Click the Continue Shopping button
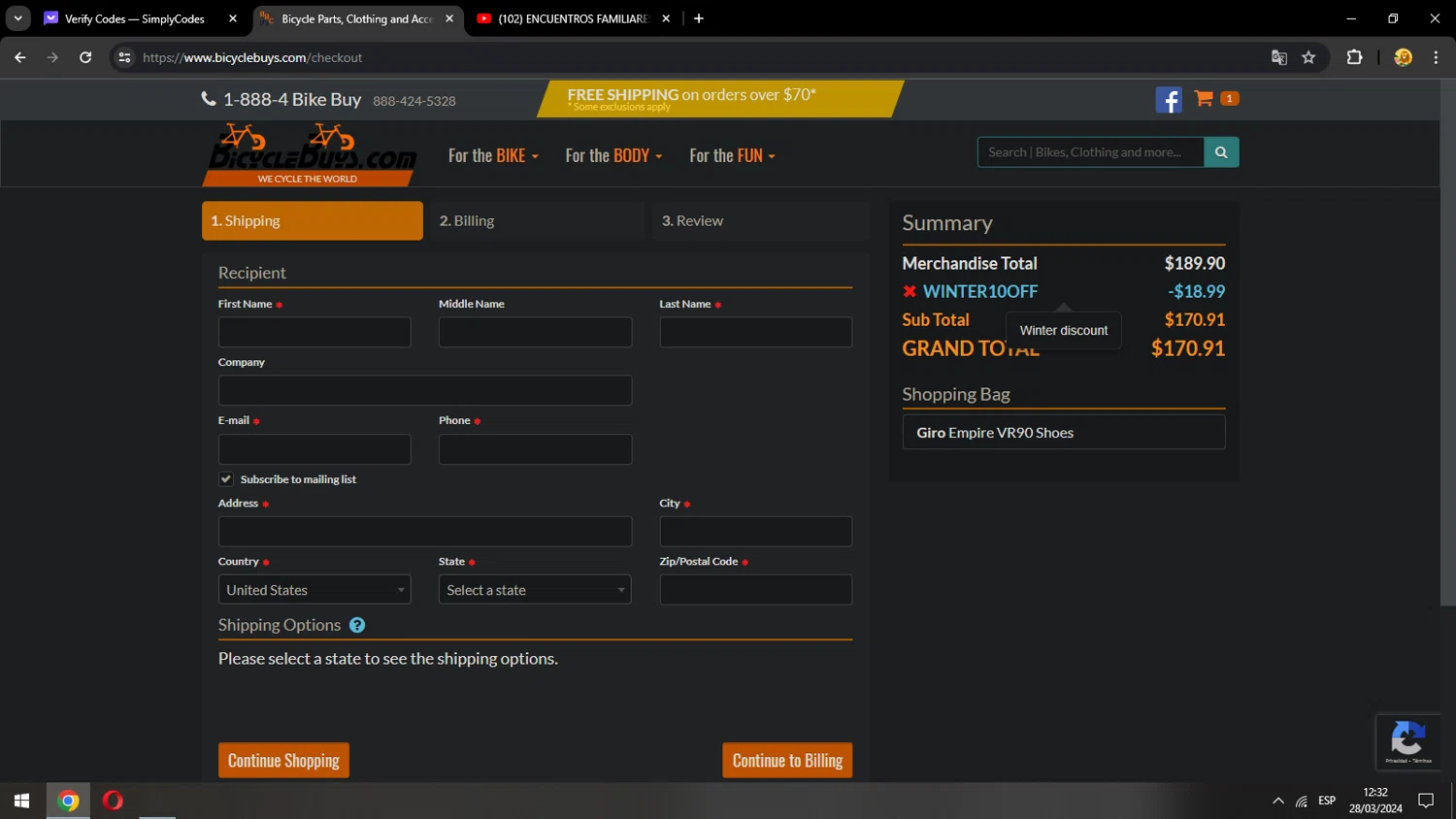Viewport: 1456px width, 819px height. 283,761
